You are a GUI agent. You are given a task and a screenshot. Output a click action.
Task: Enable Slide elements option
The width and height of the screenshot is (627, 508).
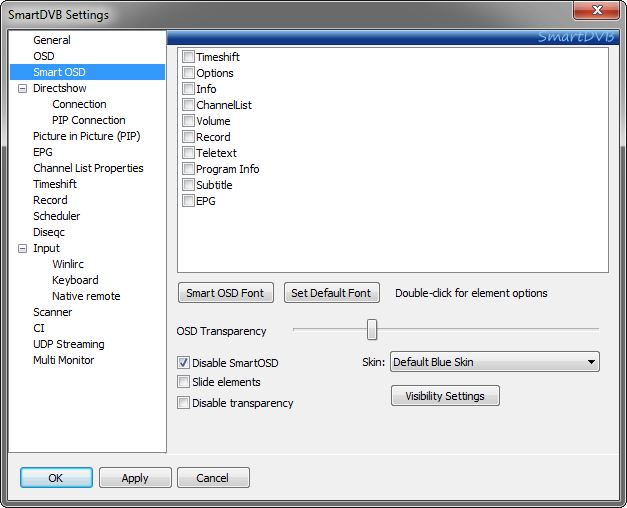tap(184, 382)
